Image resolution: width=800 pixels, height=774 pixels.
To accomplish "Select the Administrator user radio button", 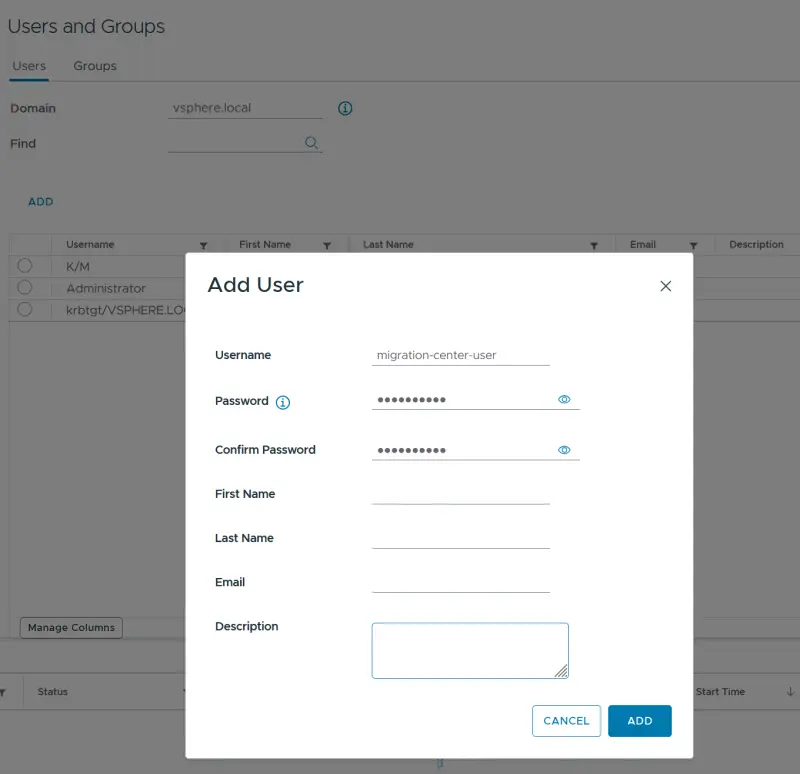I will (x=24, y=288).
